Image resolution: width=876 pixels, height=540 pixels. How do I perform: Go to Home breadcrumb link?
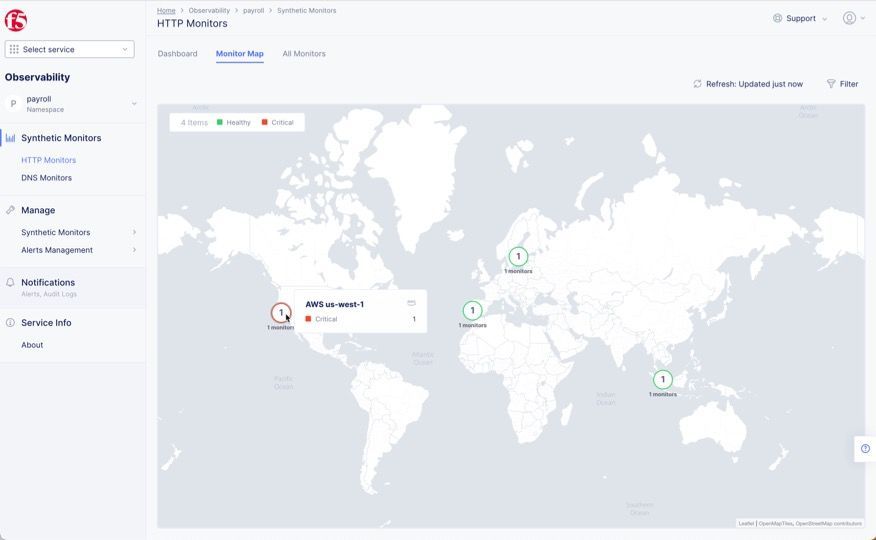166,11
